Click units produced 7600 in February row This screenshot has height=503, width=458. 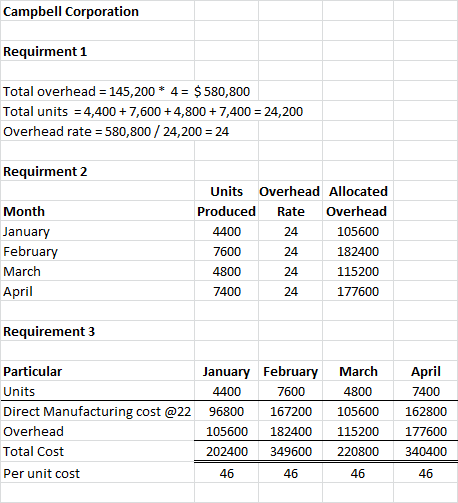click(x=227, y=252)
